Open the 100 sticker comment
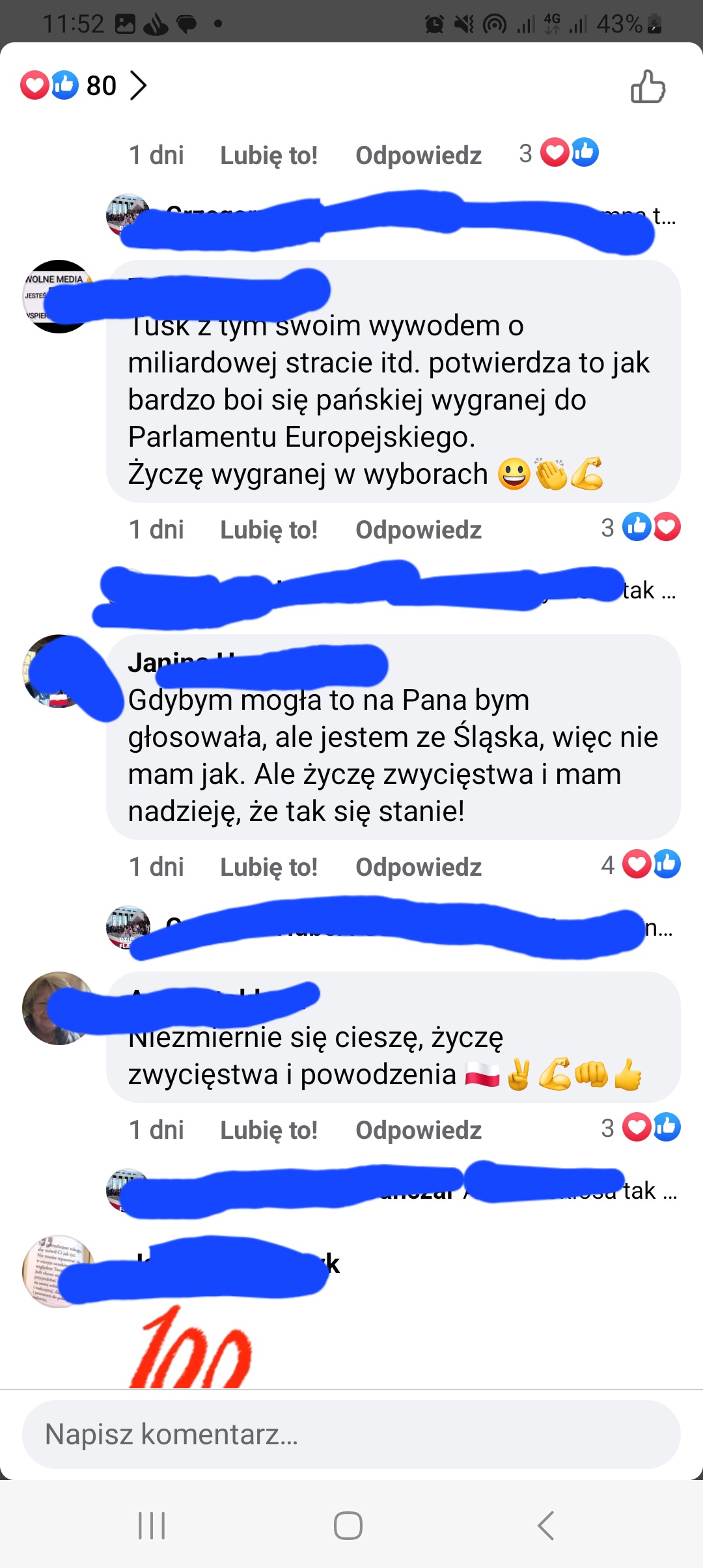The image size is (703, 1568). pyautogui.click(x=190, y=1348)
